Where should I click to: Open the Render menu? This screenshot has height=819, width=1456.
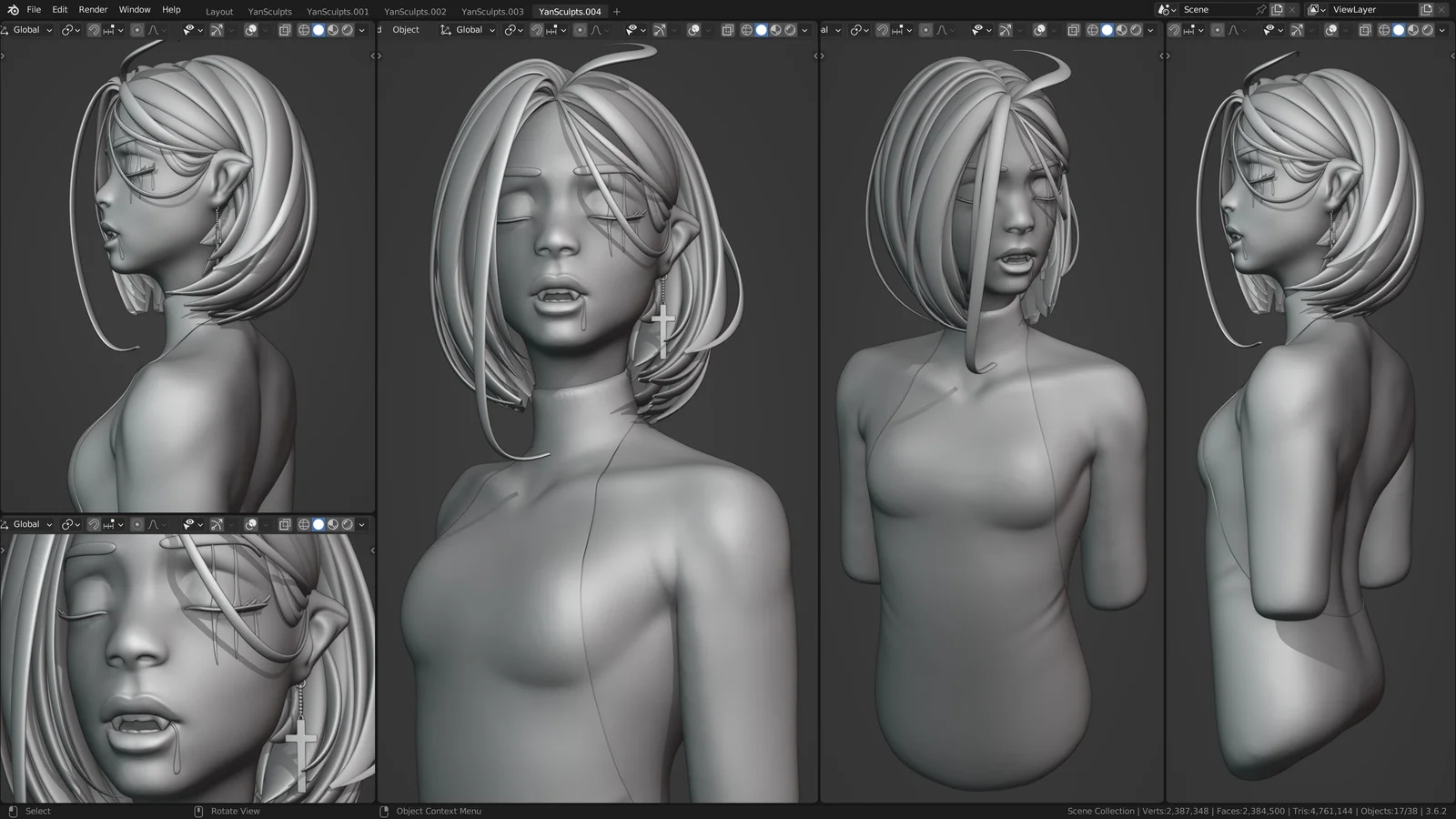(x=92, y=10)
